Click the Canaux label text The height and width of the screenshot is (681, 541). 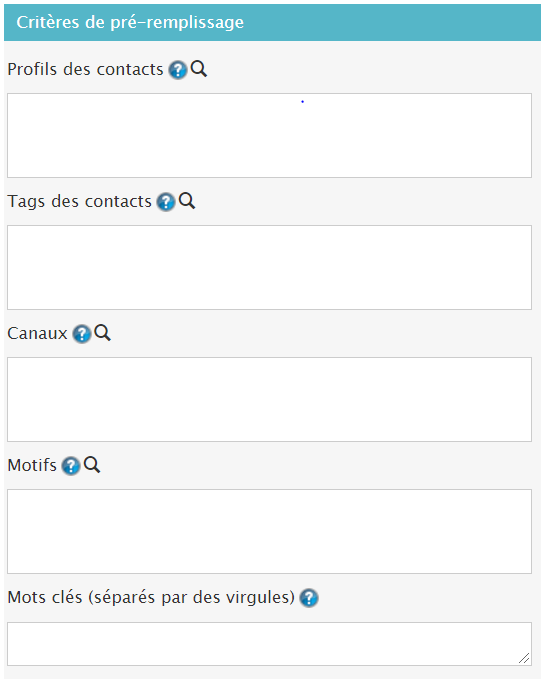37,334
